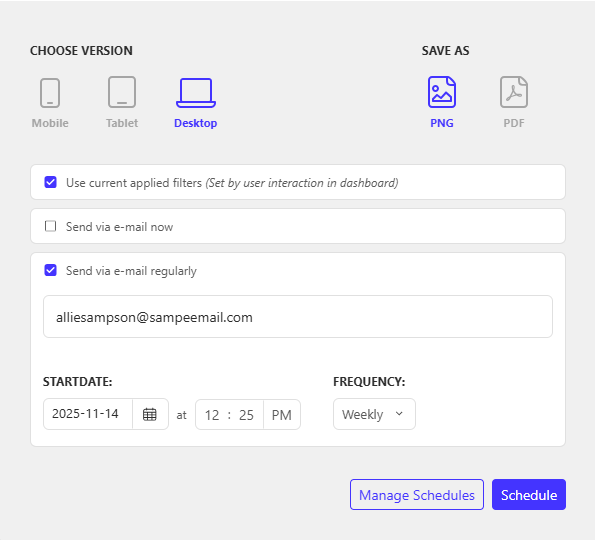Image resolution: width=595 pixels, height=540 pixels.
Task: Click the SAVE AS heading
Action: coord(445,50)
